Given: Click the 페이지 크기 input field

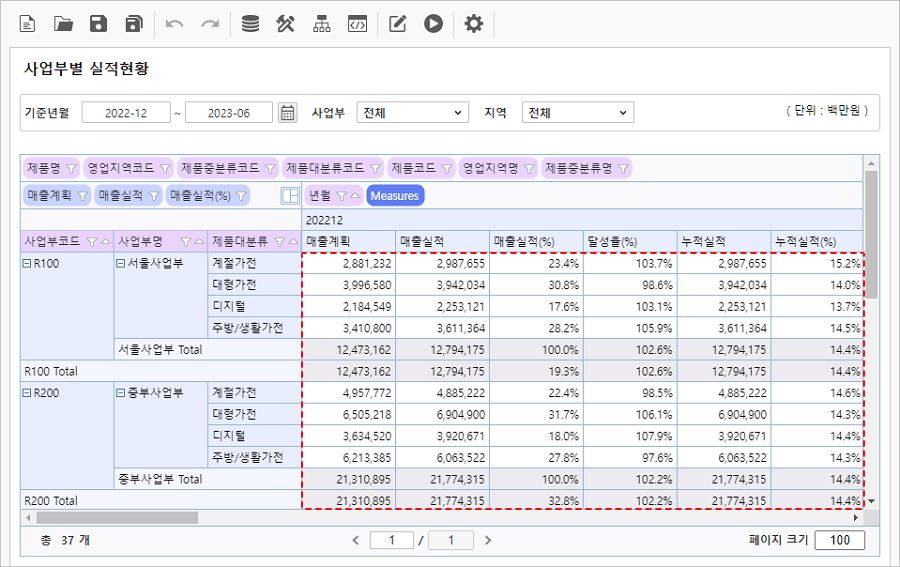Looking at the screenshot, I should pyautogui.click(x=839, y=540).
